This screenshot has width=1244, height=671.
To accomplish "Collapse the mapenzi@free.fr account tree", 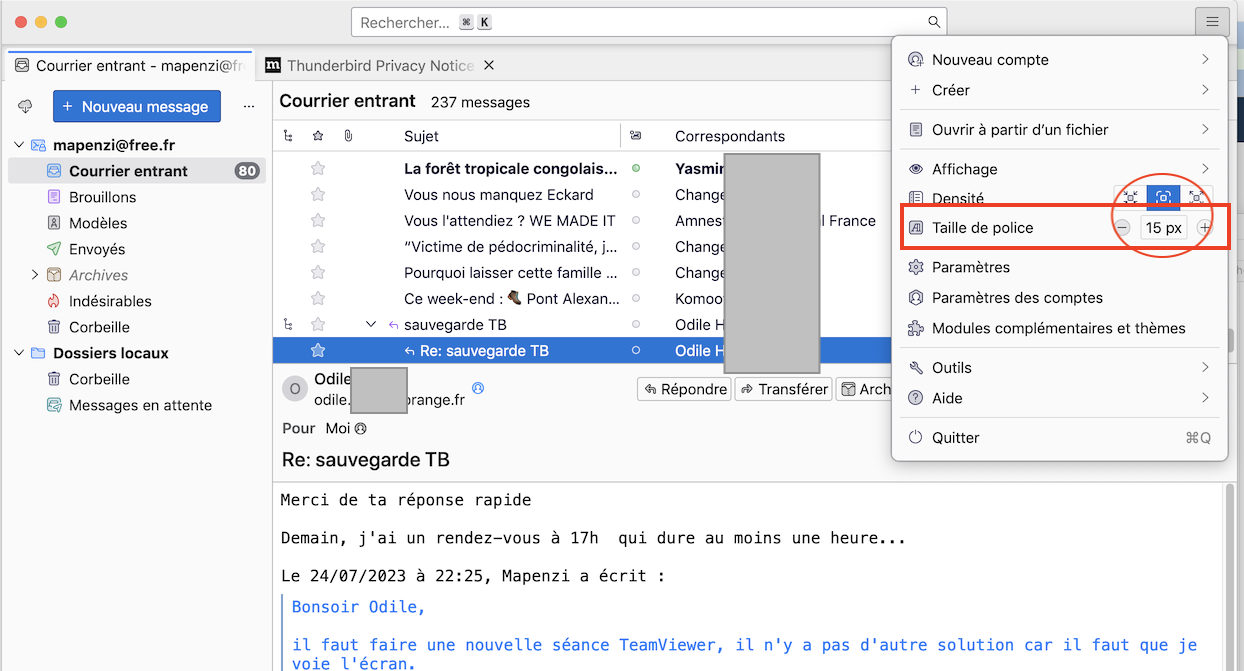I will 18,145.
